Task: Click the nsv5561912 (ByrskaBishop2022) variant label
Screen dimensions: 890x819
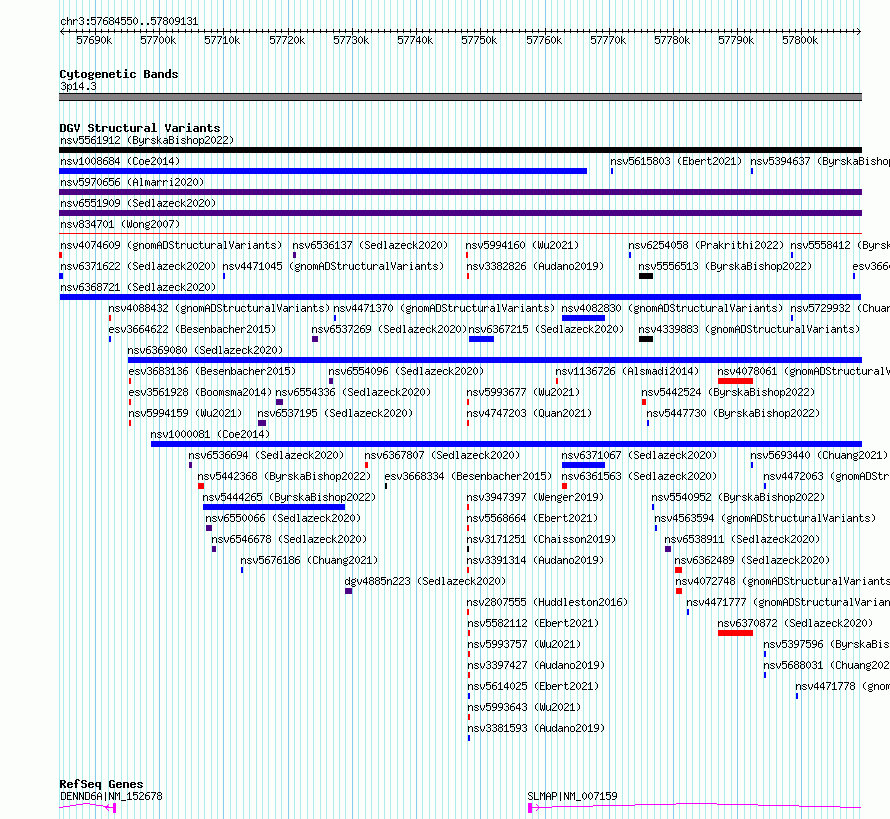Action: (x=147, y=140)
